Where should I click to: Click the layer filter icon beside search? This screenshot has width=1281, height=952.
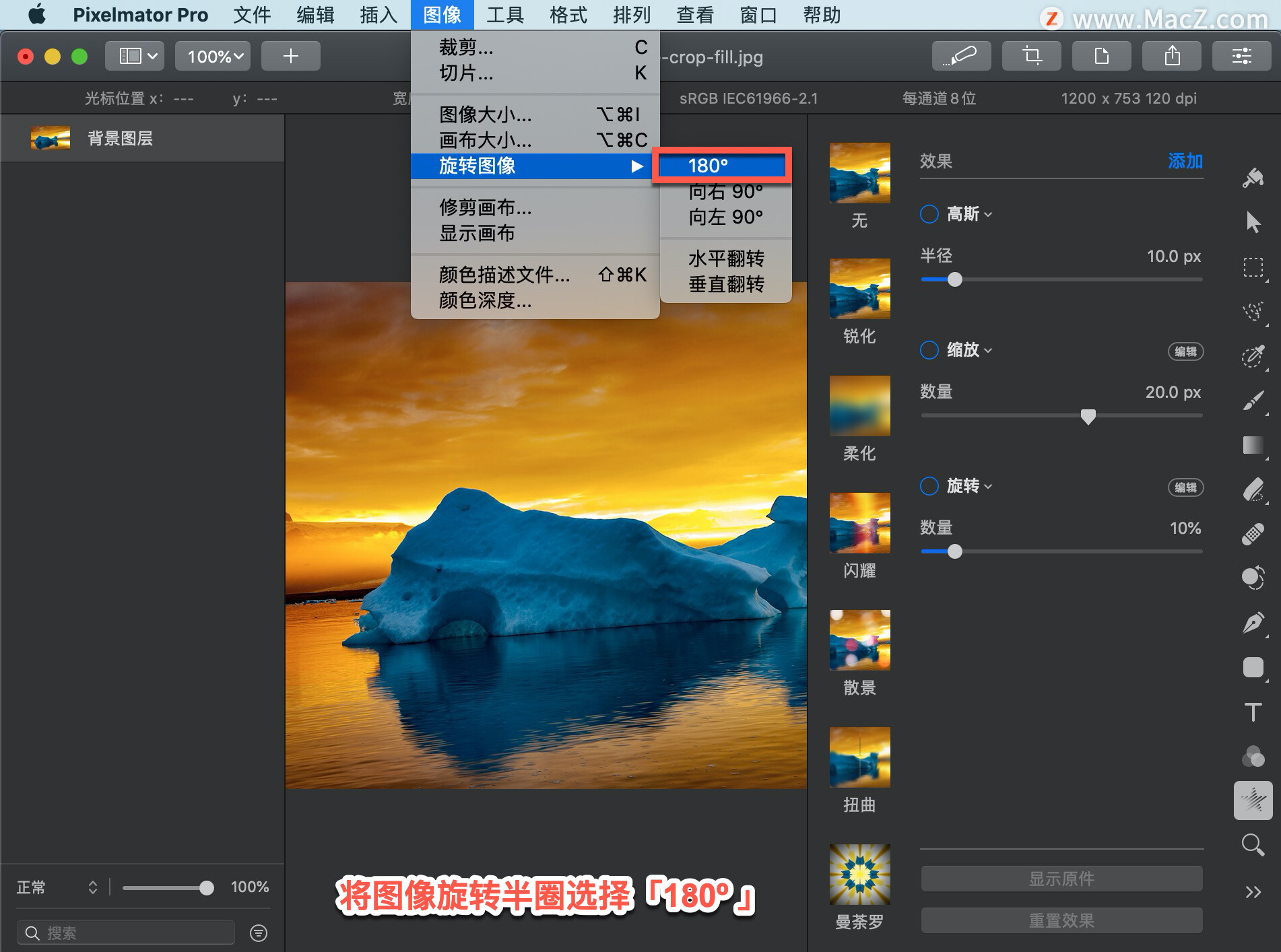259,932
